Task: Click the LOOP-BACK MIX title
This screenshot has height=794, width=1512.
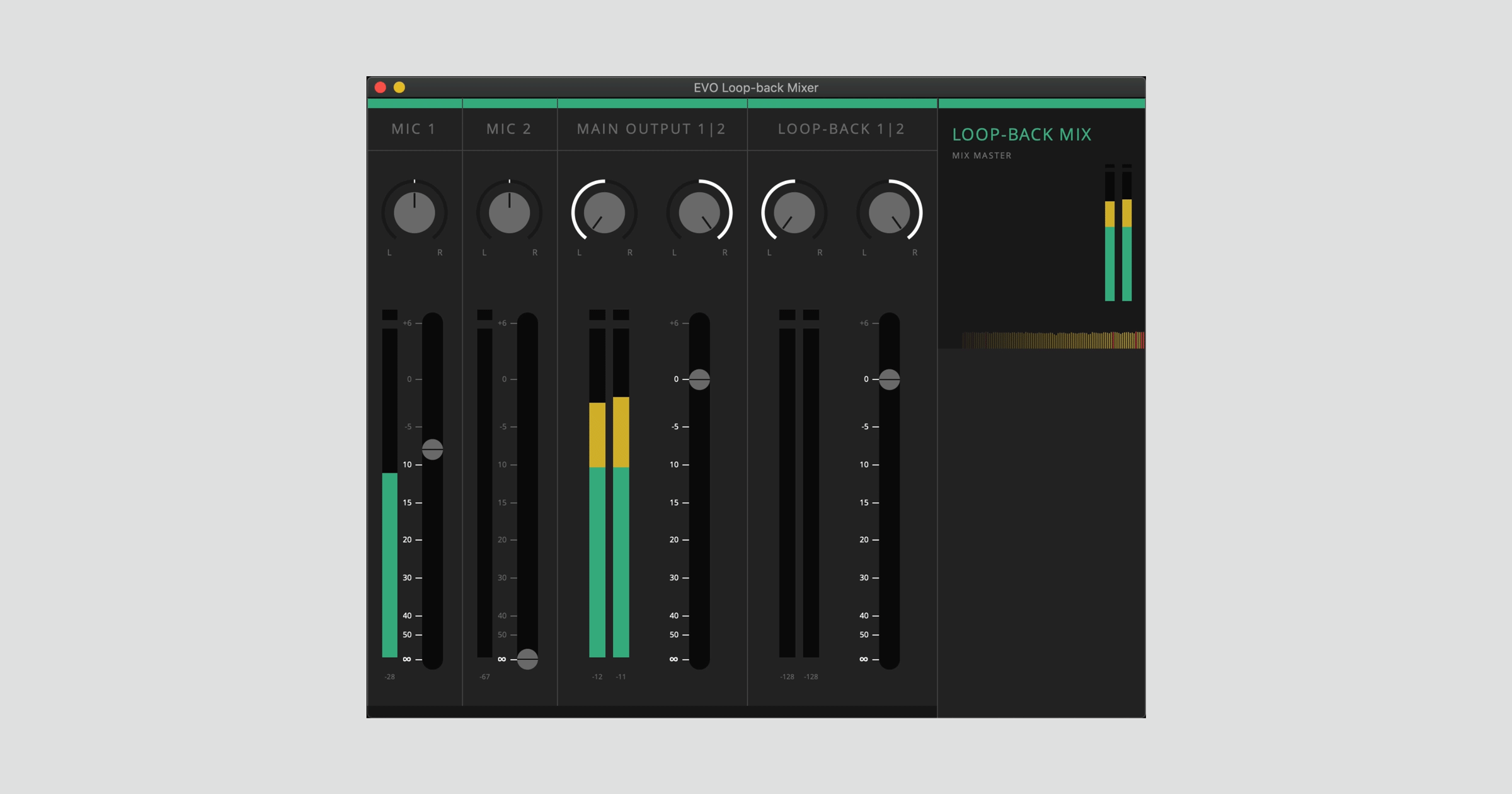Action: (x=1021, y=135)
